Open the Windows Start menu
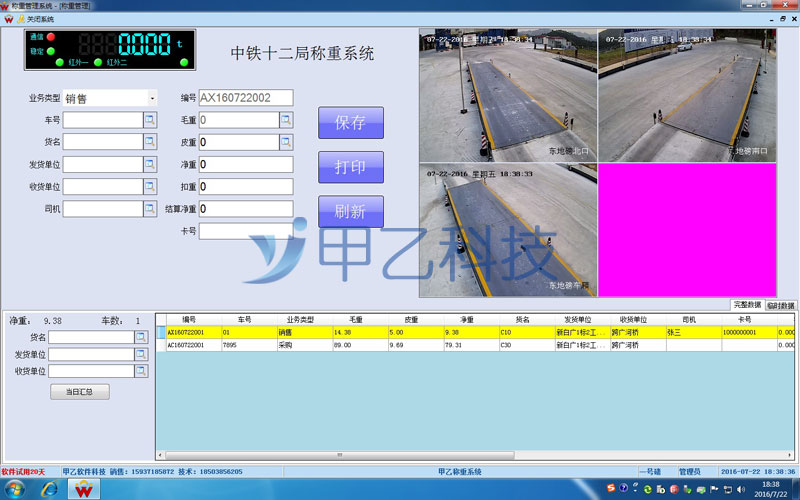The width and height of the screenshot is (800, 500). 14,489
